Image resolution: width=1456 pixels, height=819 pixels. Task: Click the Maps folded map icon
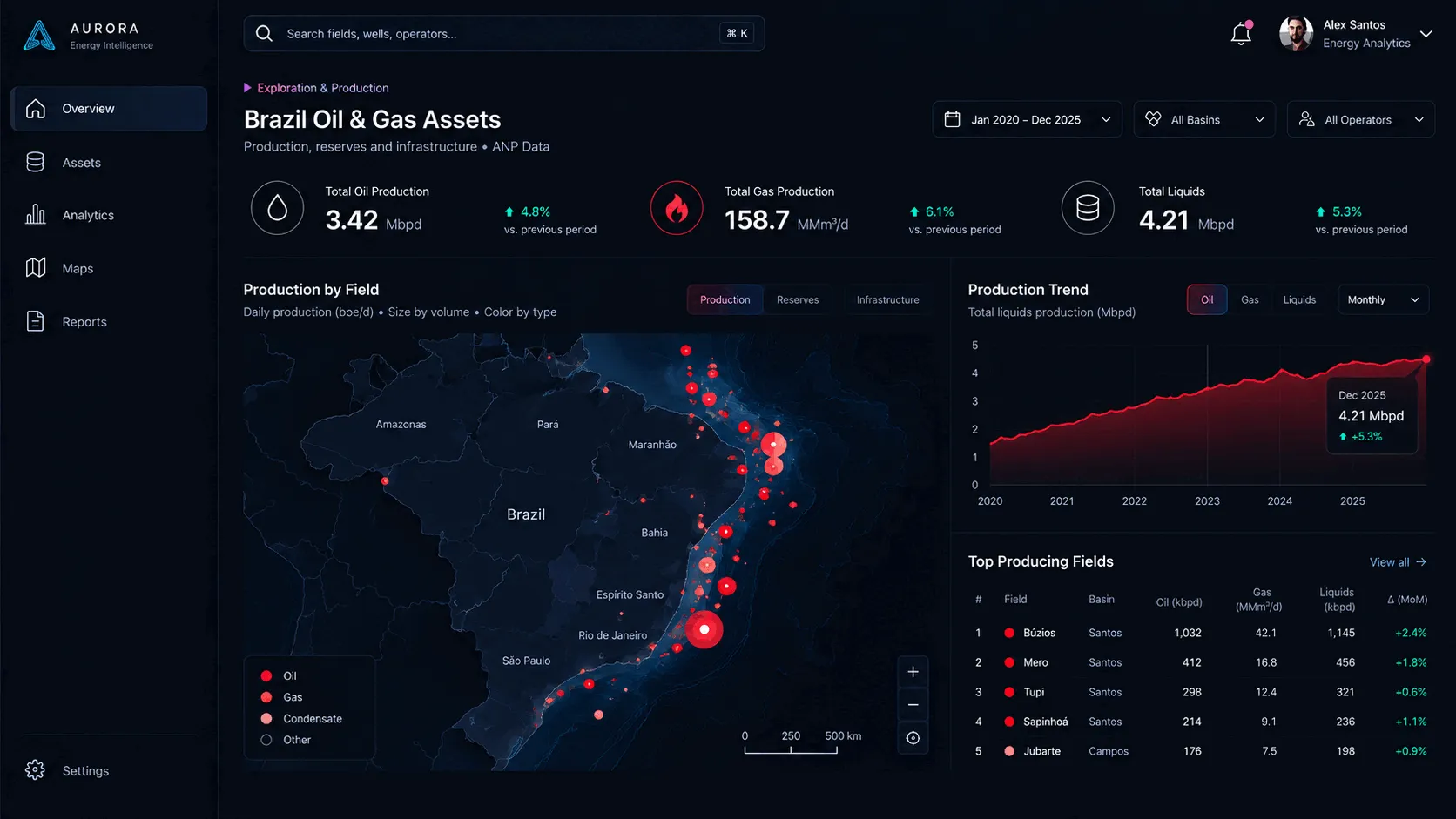(x=36, y=268)
